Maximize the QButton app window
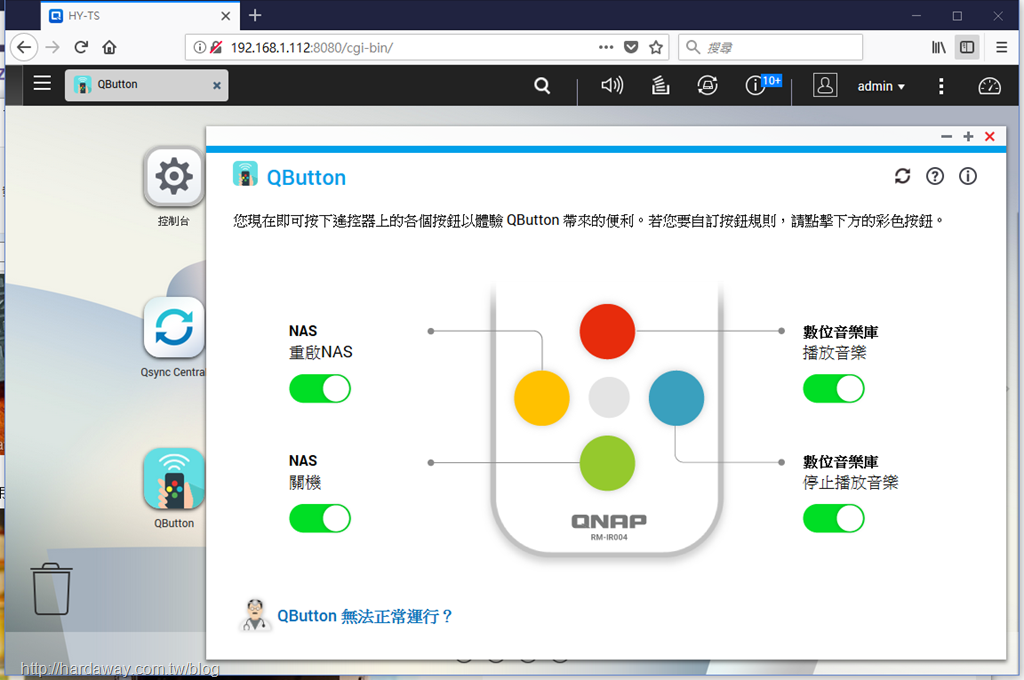This screenshot has height=680, width=1024. click(x=968, y=137)
